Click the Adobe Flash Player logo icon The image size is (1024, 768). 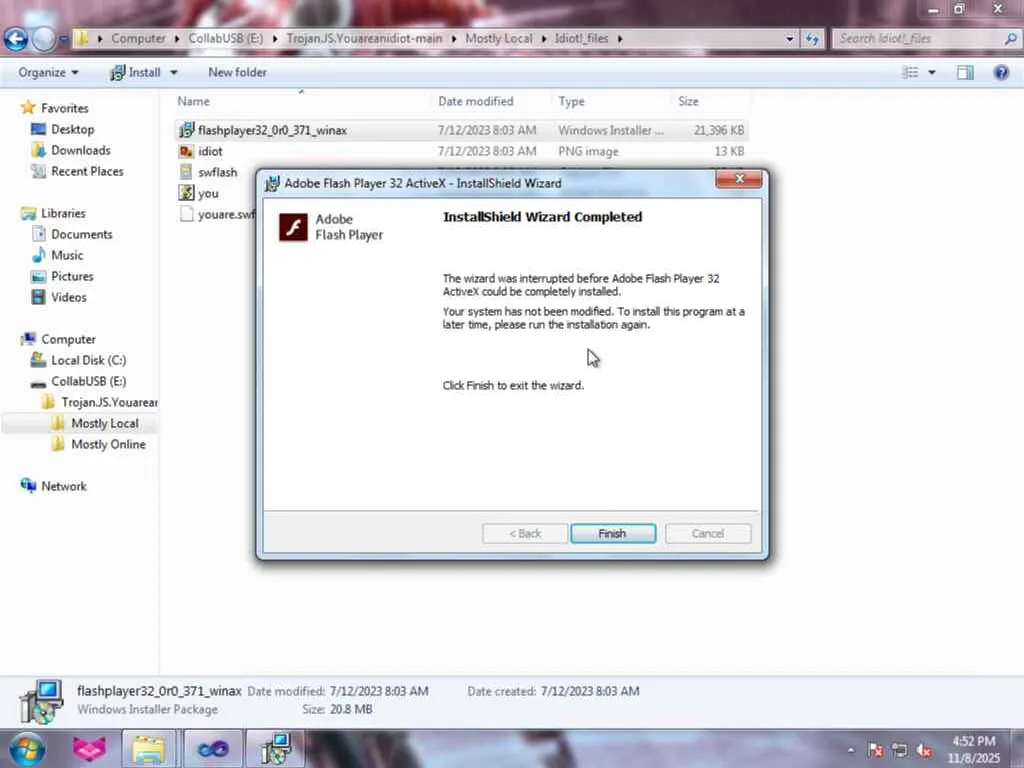[293, 227]
